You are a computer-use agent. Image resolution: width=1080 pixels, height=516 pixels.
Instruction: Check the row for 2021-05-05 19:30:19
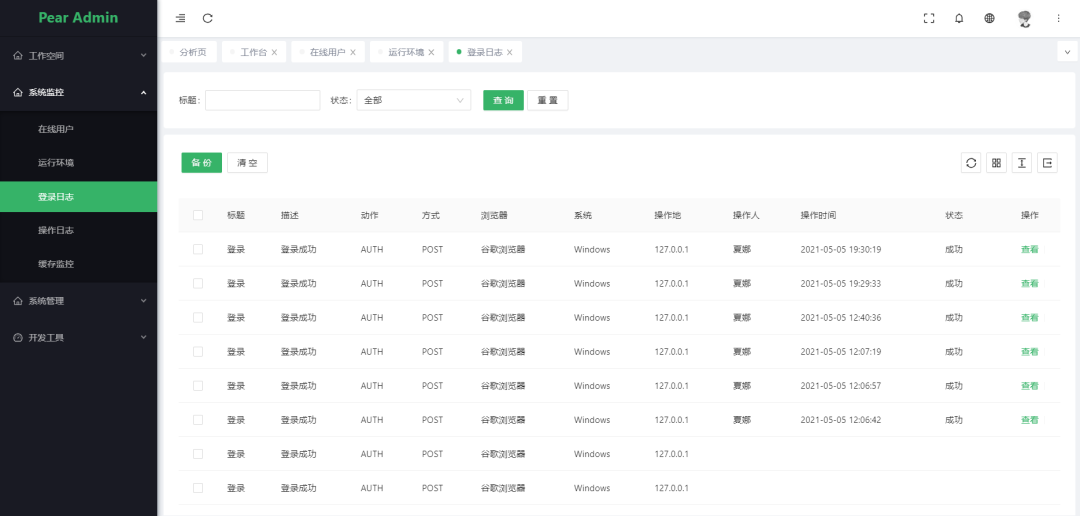pyautogui.click(x=198, y=249)
